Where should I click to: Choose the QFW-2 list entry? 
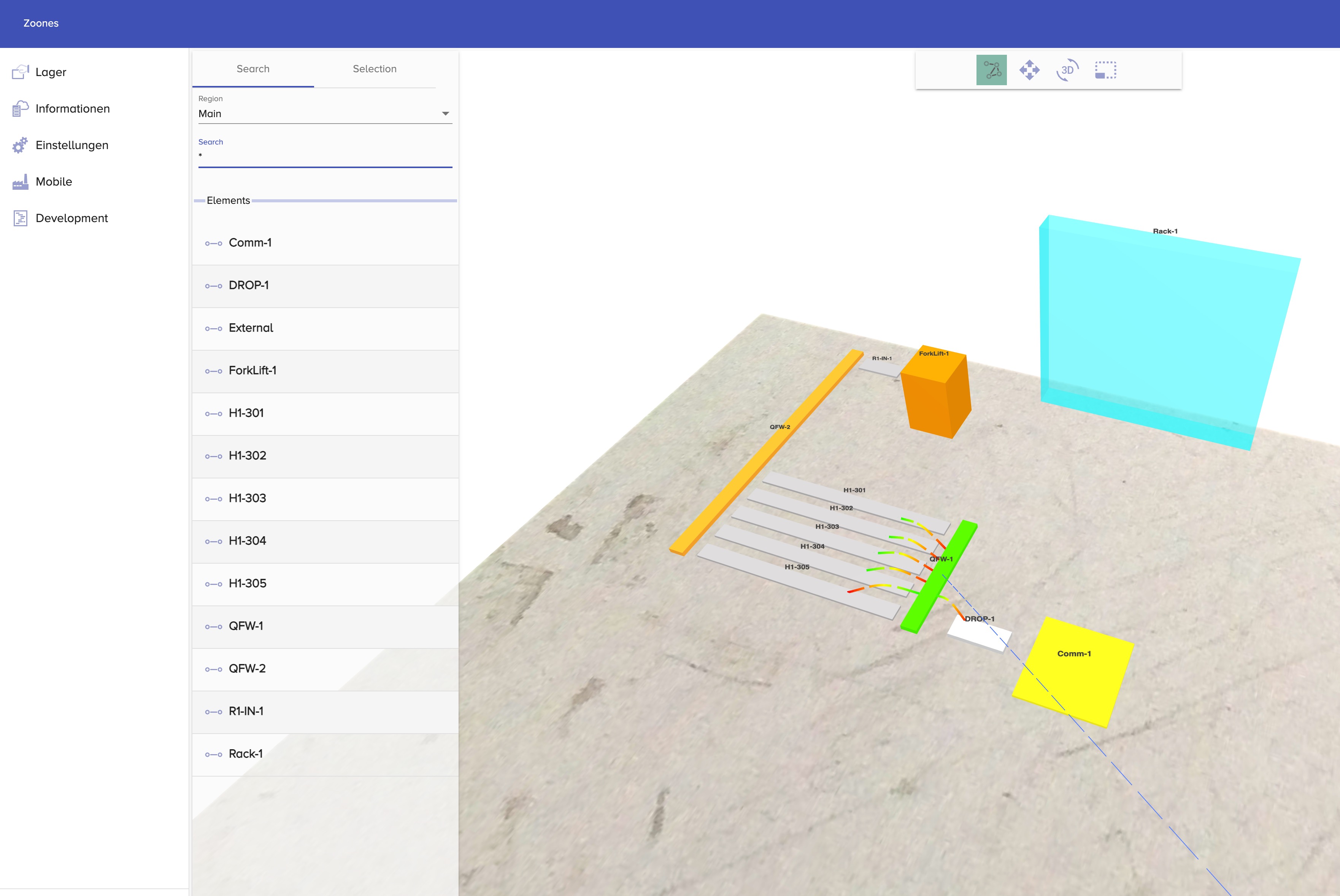pyautogui.click(x=324, y=669)
